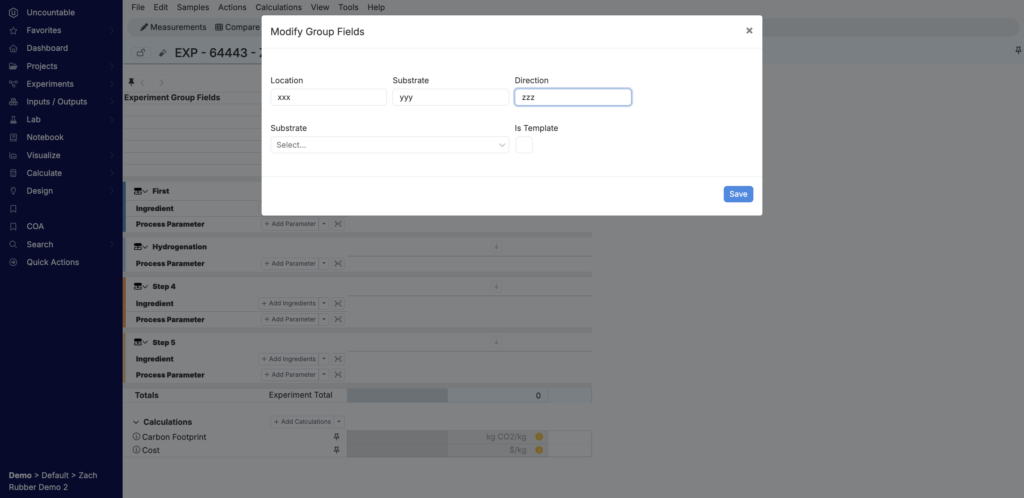
Task: Expand the Favorites submenu chevron
Action: pyautogui.click(x=112, y=31)
